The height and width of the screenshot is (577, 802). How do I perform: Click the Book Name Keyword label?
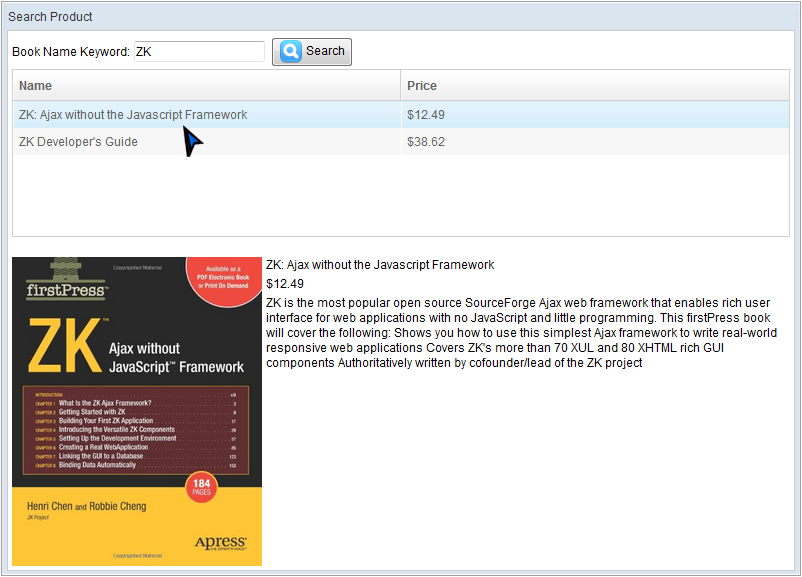pyautogui.click(x=71, y=52)
